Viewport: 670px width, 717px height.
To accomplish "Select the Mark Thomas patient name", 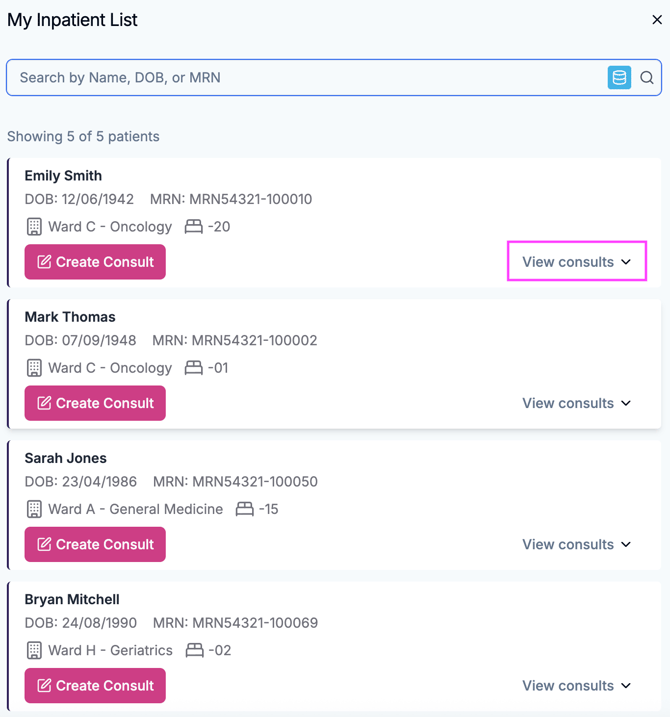I will (70, 317).
